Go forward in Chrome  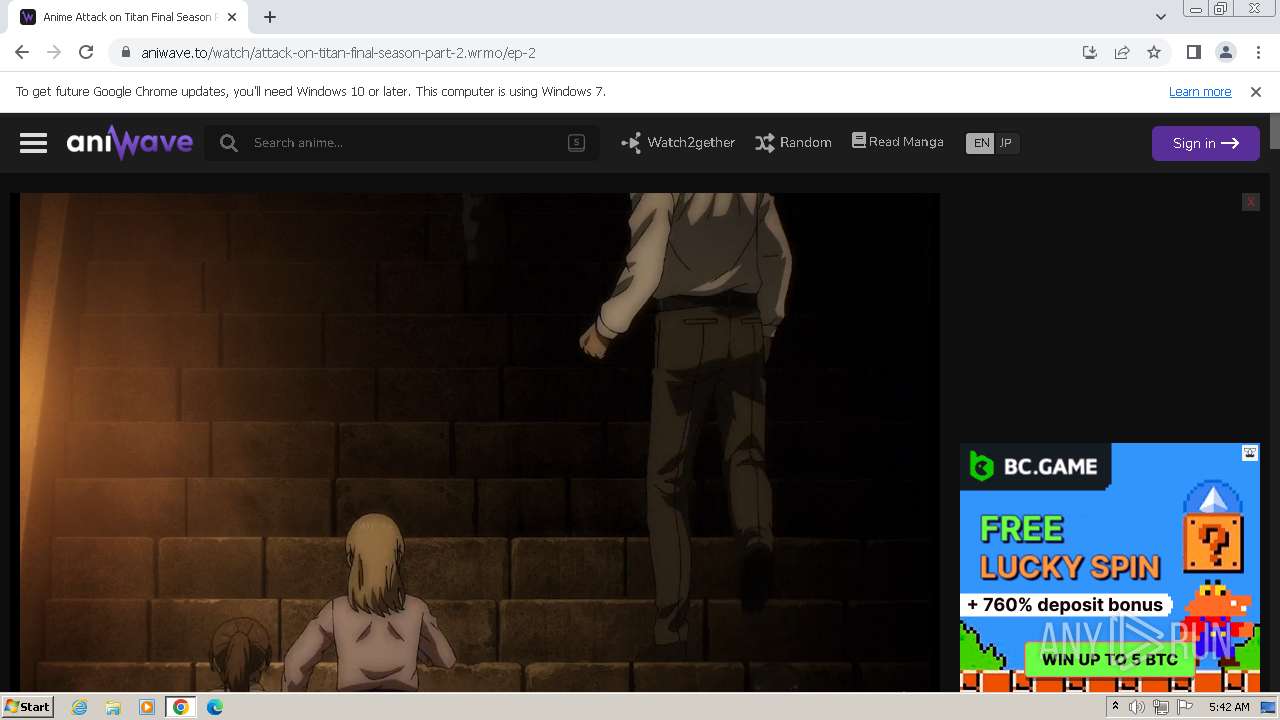click(54, 52)
